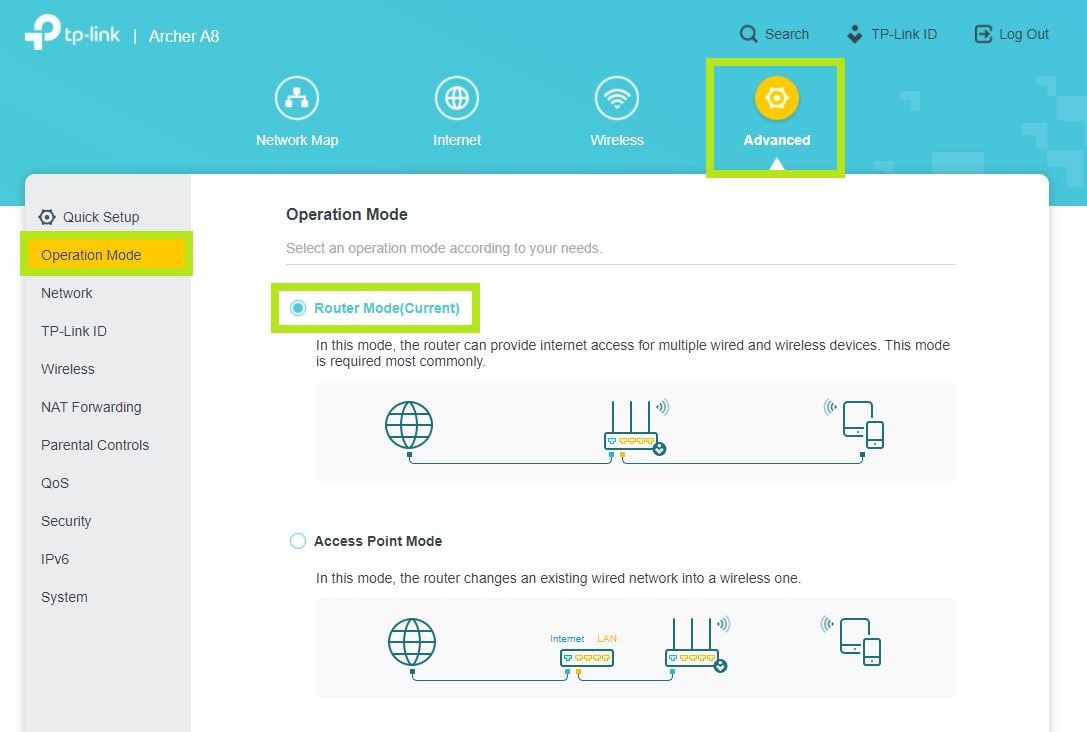Select the Advanced gear icon
The height and width of the screenshot is (732, 1087).
(777, 98)
